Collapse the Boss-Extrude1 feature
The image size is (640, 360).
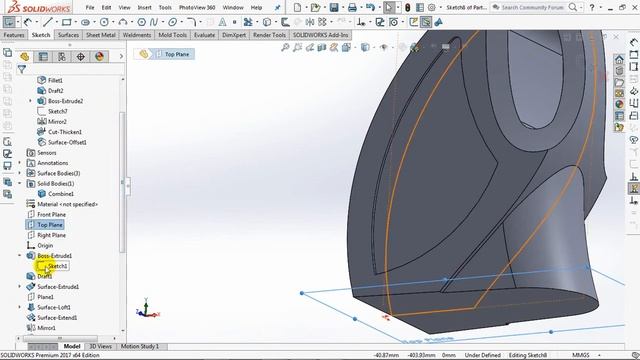(19, 256)
